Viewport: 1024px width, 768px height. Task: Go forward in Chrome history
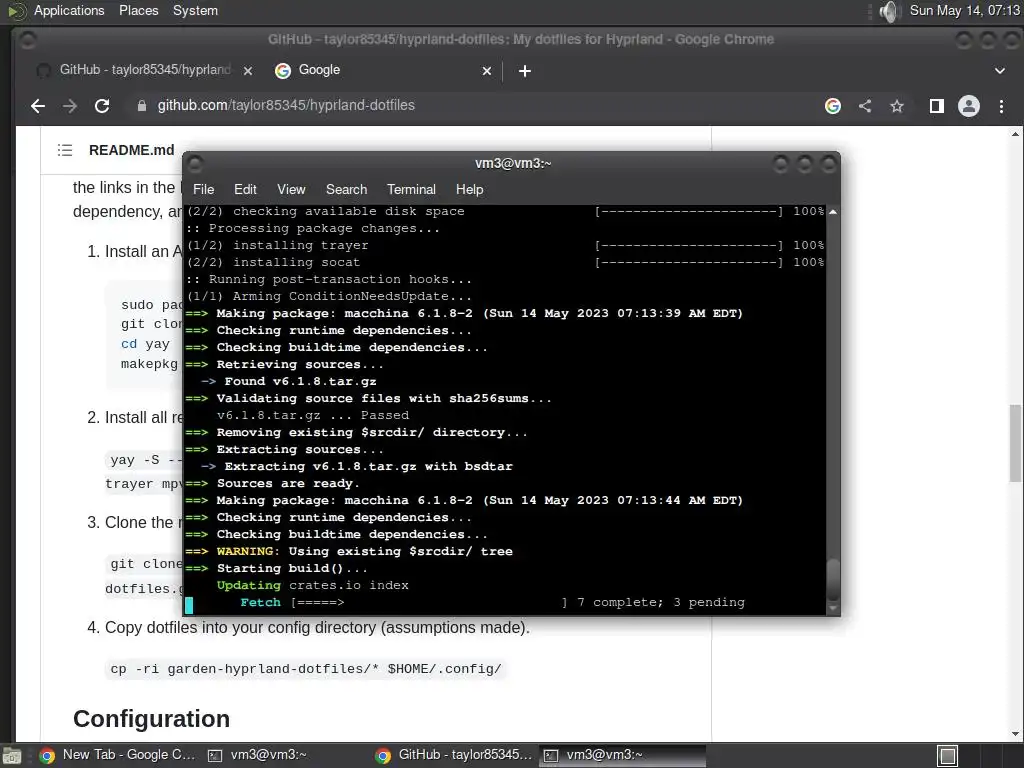point(70,106)
